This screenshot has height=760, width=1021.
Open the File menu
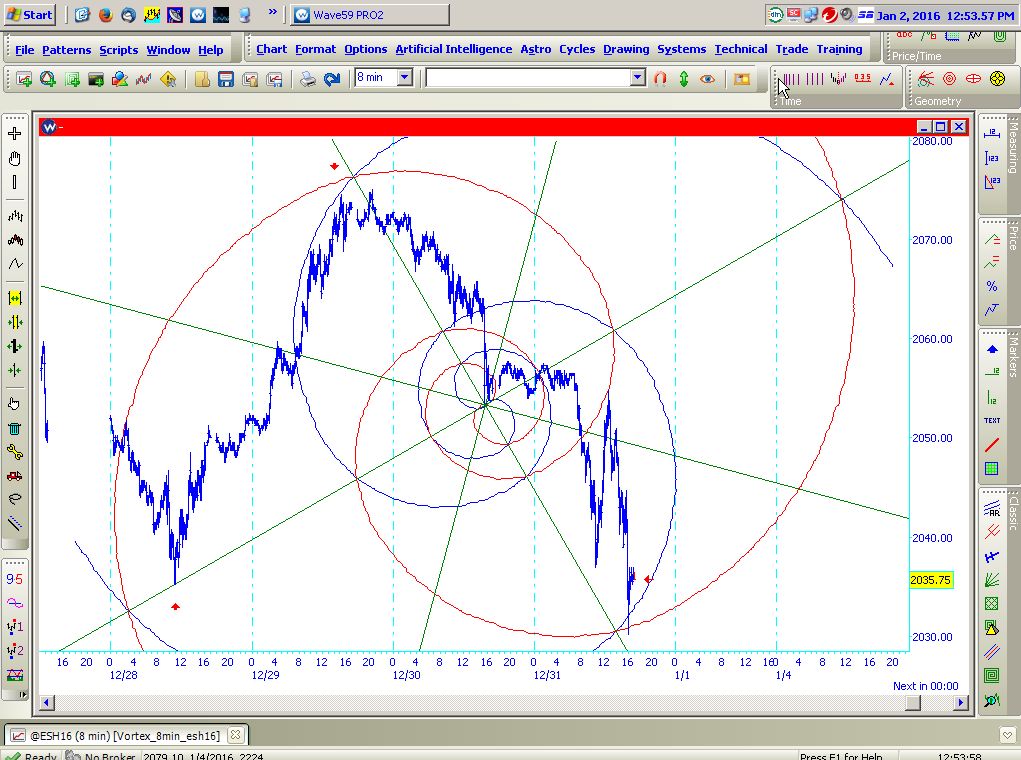25,50
